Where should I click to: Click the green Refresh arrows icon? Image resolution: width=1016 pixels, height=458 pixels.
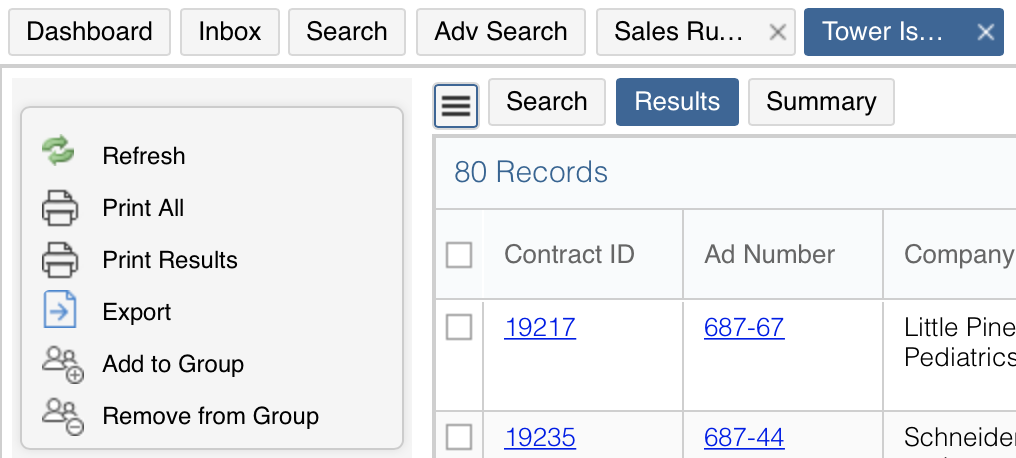(x=58, y=151)
